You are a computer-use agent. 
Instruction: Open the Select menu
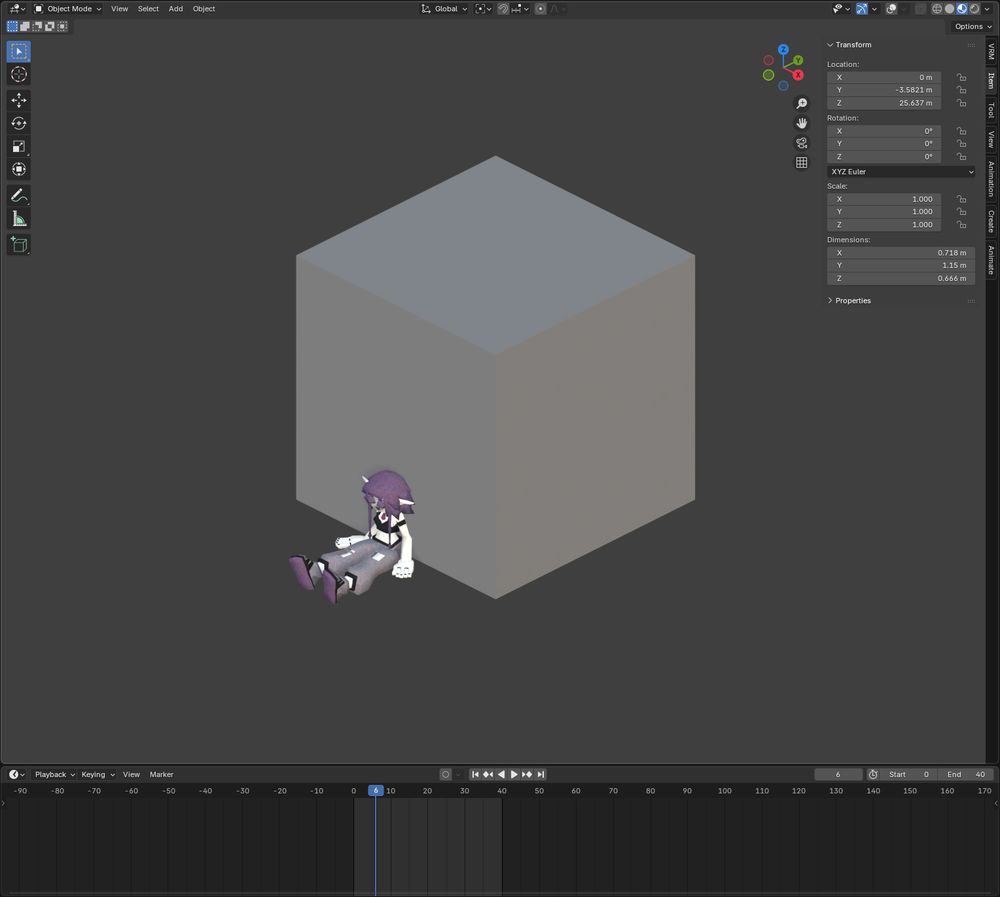click(x=148, y=9)
